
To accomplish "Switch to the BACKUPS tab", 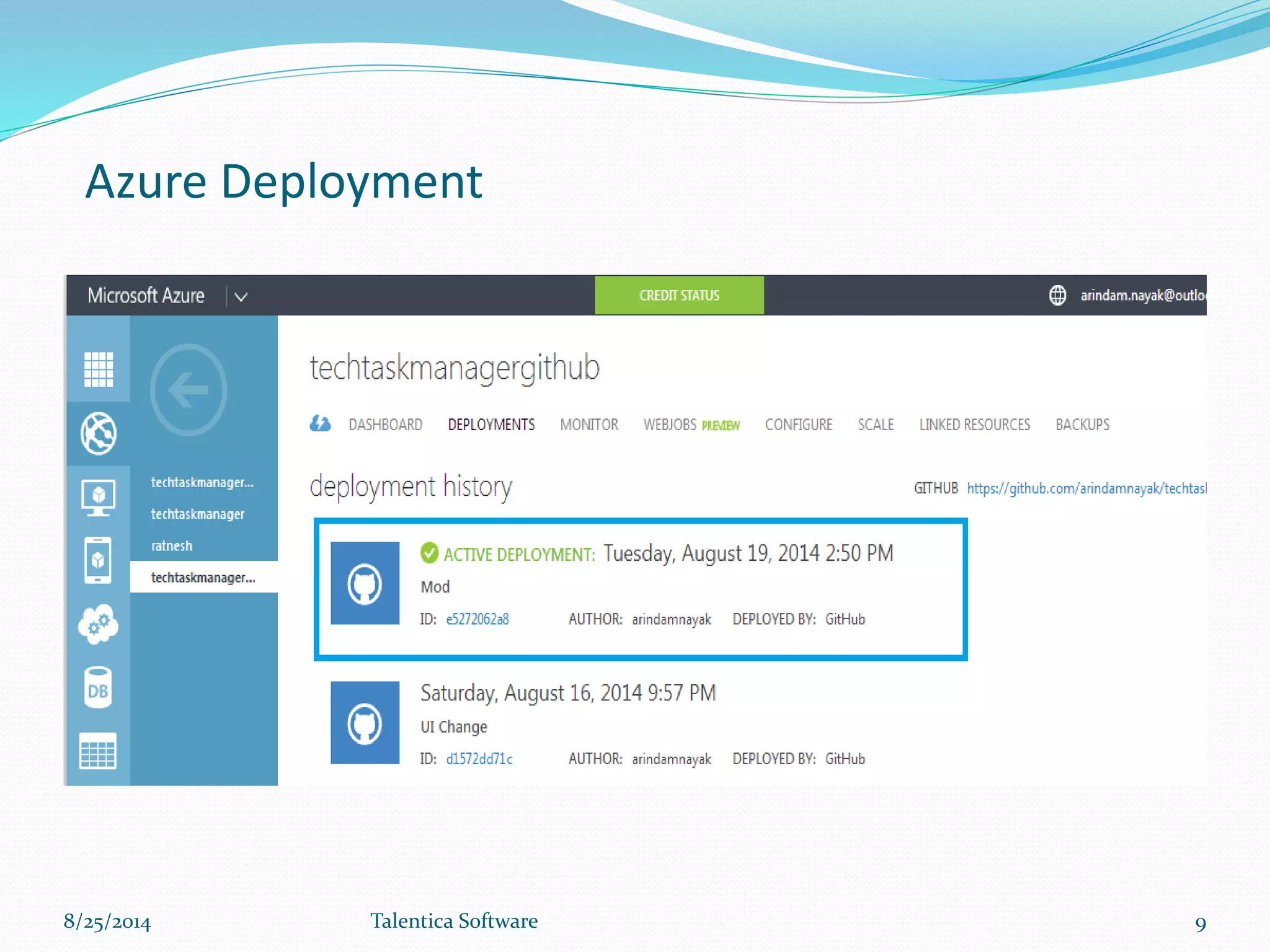I will pos(1083,425).
